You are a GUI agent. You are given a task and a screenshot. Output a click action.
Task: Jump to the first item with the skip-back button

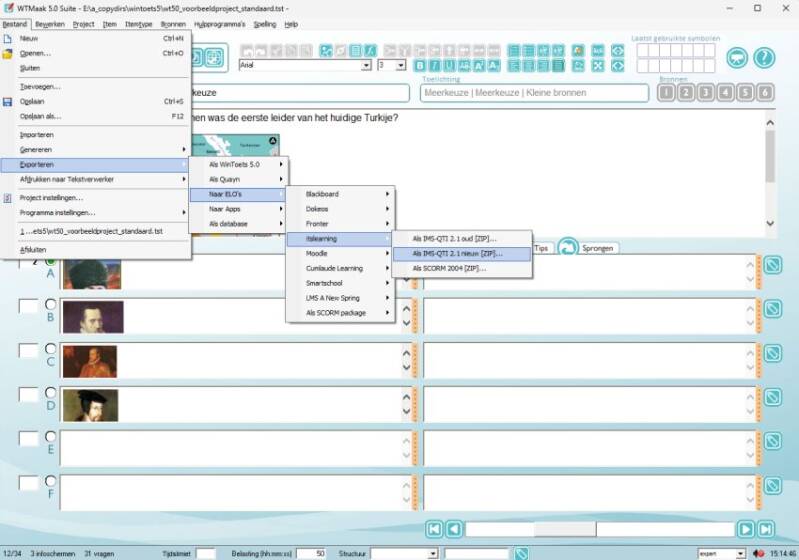click(434, 529)
